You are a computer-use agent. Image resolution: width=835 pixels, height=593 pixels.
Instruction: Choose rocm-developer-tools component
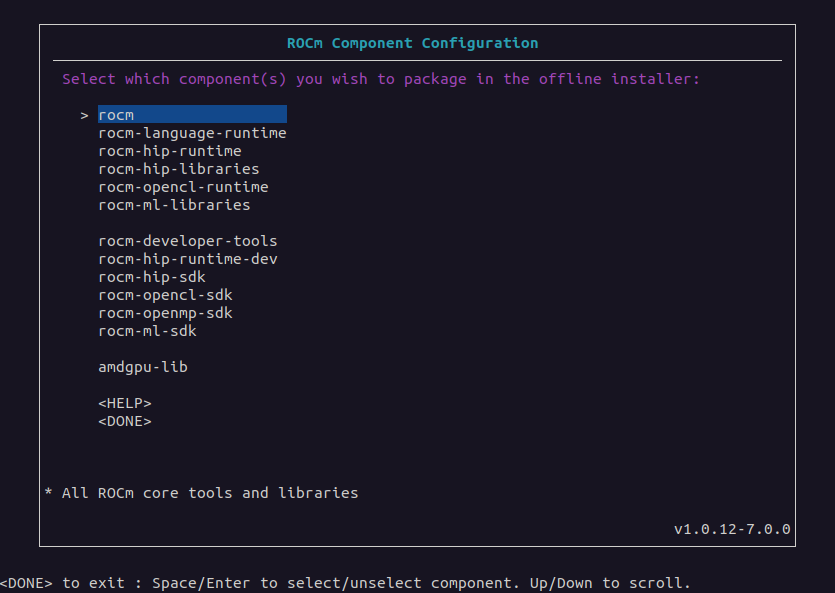point(188,241)
